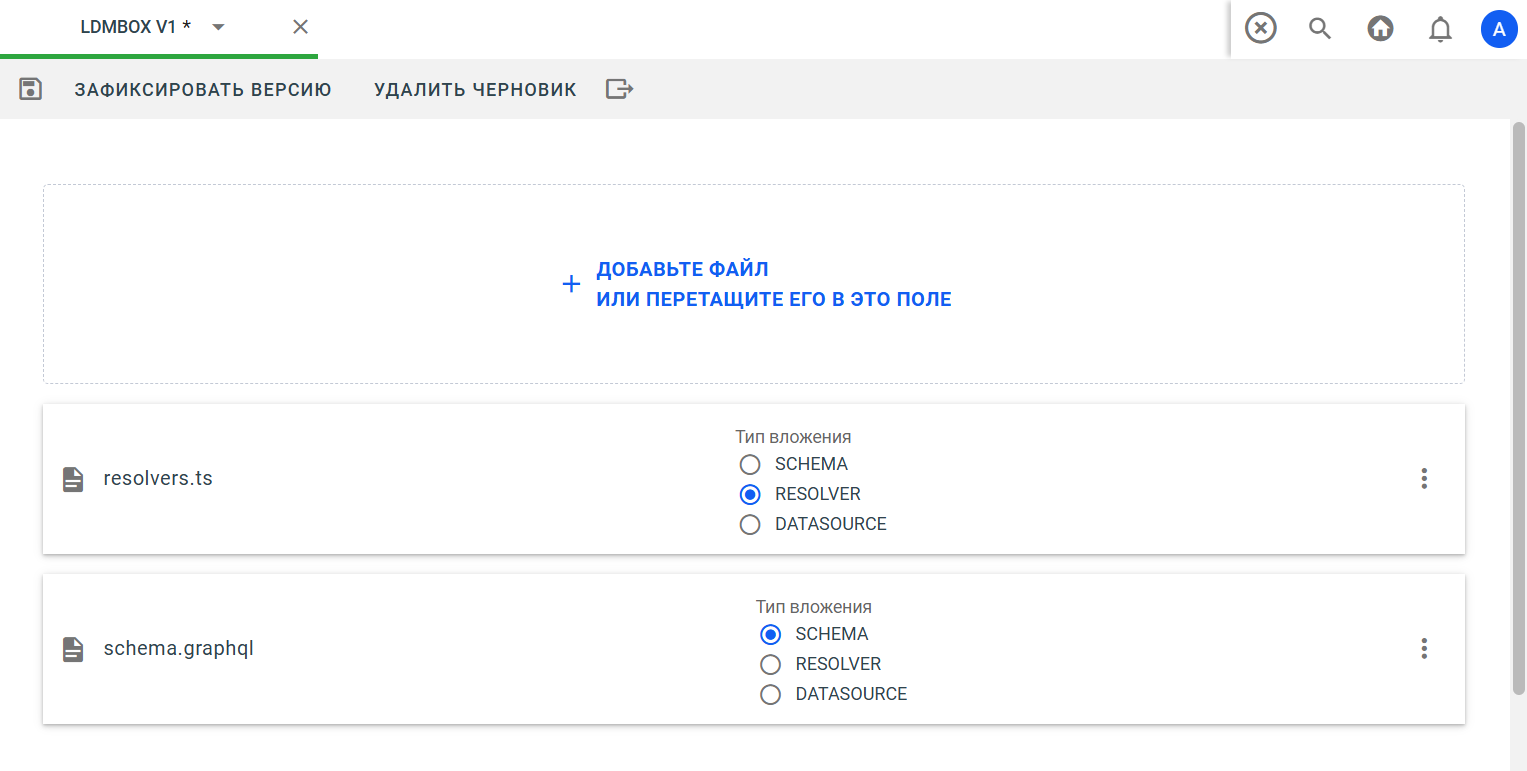Open the search magnifier
The width and height of the screenshot is (1527, 771).
[x=1320, y=29]
